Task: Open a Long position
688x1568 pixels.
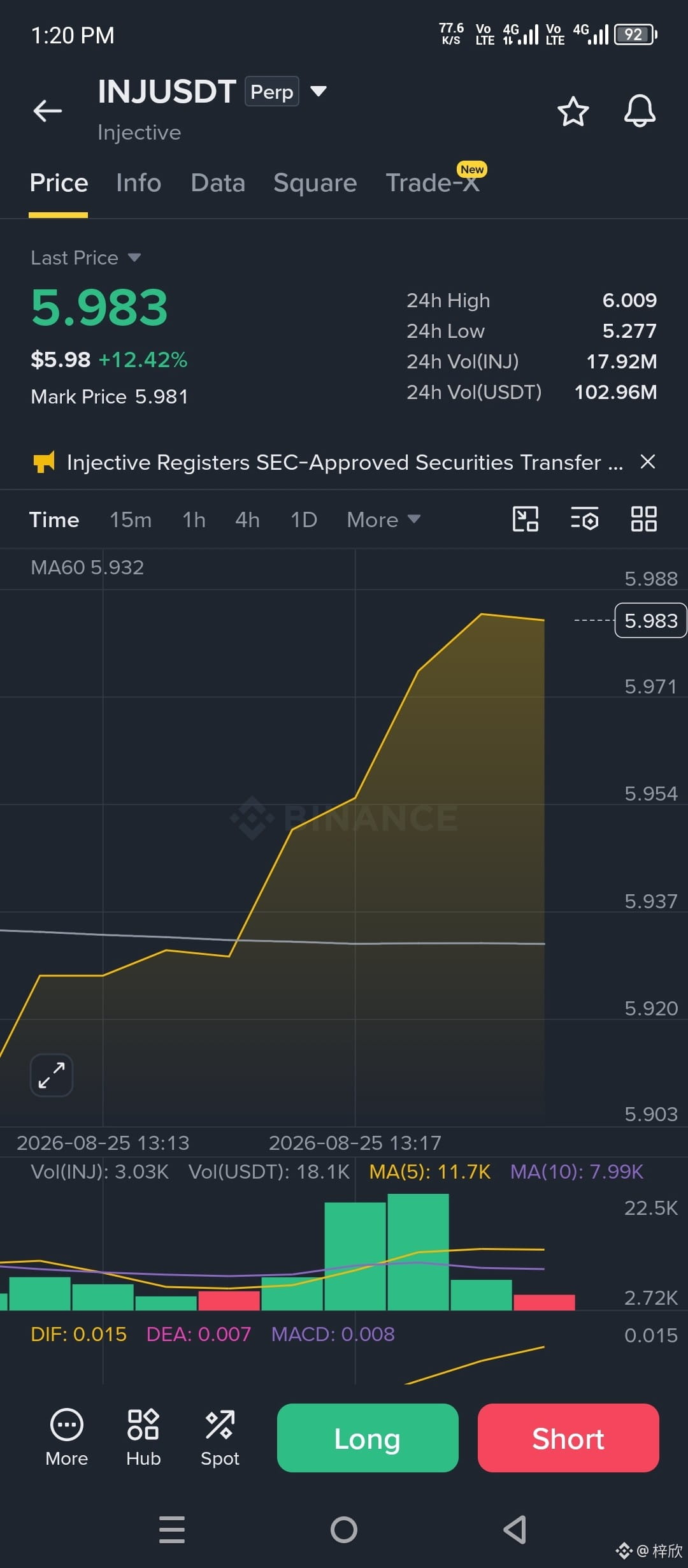Action: click(368, 1438)
